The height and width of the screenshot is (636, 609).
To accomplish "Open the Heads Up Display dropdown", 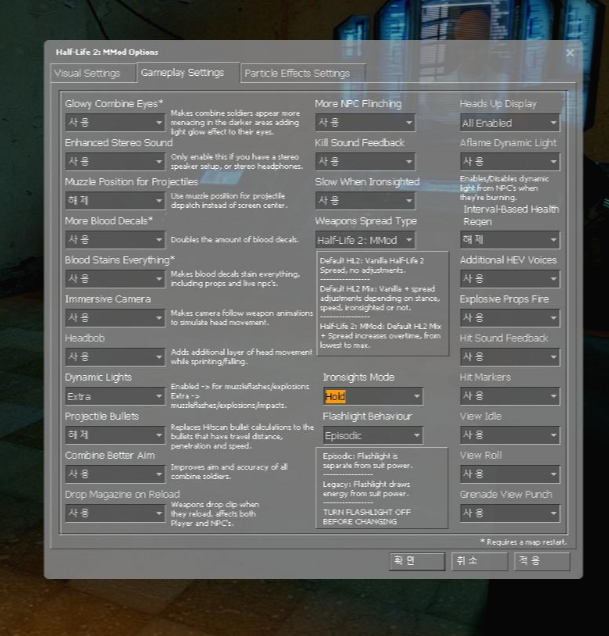I will click(x=510, y=122).
